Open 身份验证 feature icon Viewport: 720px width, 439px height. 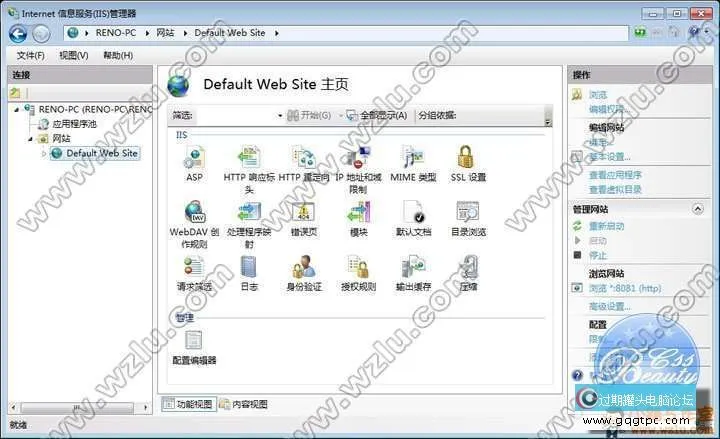(304, 267)
